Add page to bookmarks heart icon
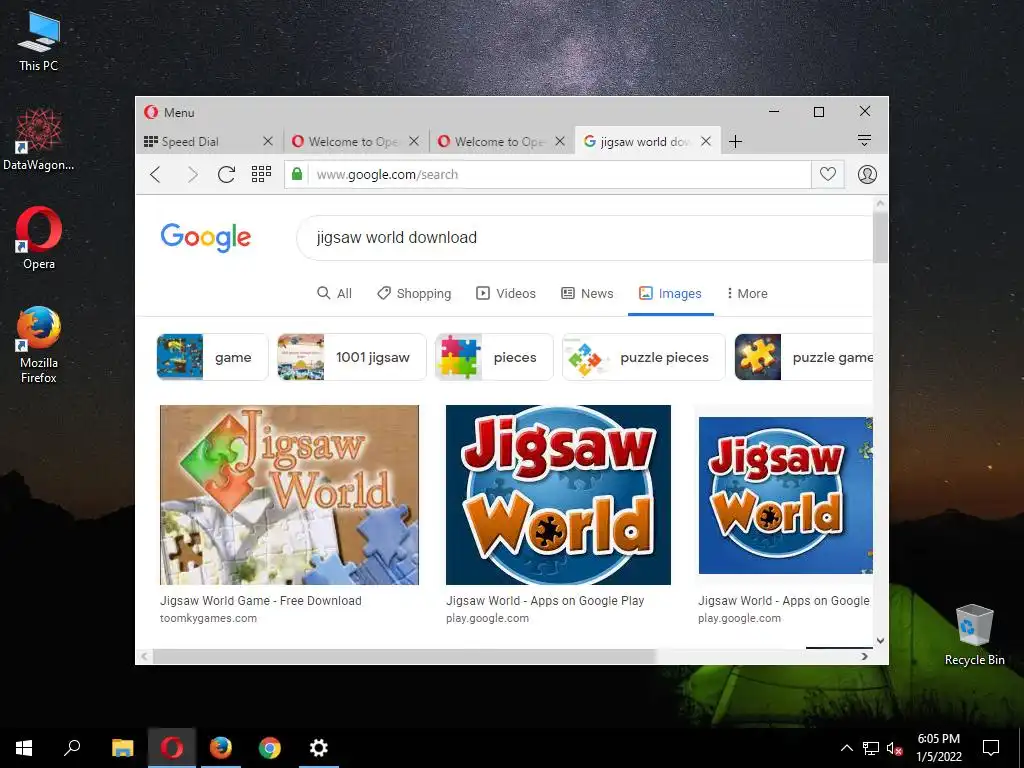The width and height of the screenshot is (1024, 768). pos(827,174)
